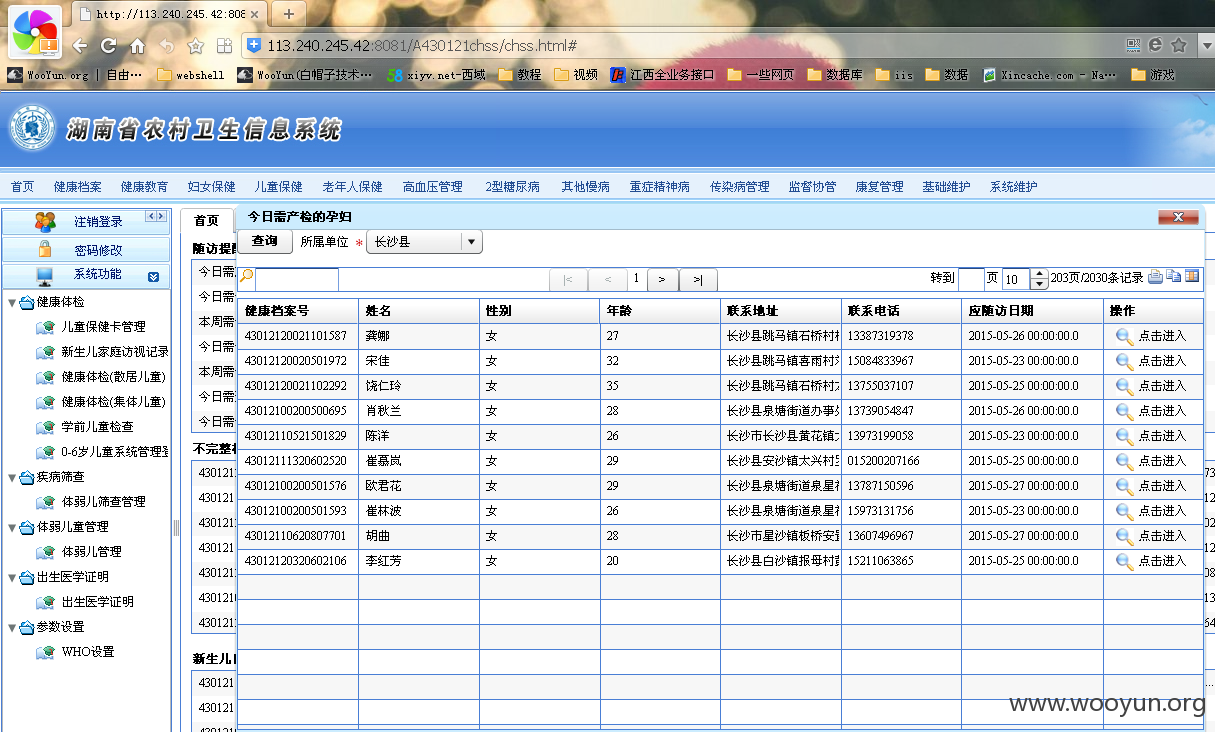The image size is (1215, 732).
Task: Click 注销登录 in the sidebar
Action: [x=98, y=222]
